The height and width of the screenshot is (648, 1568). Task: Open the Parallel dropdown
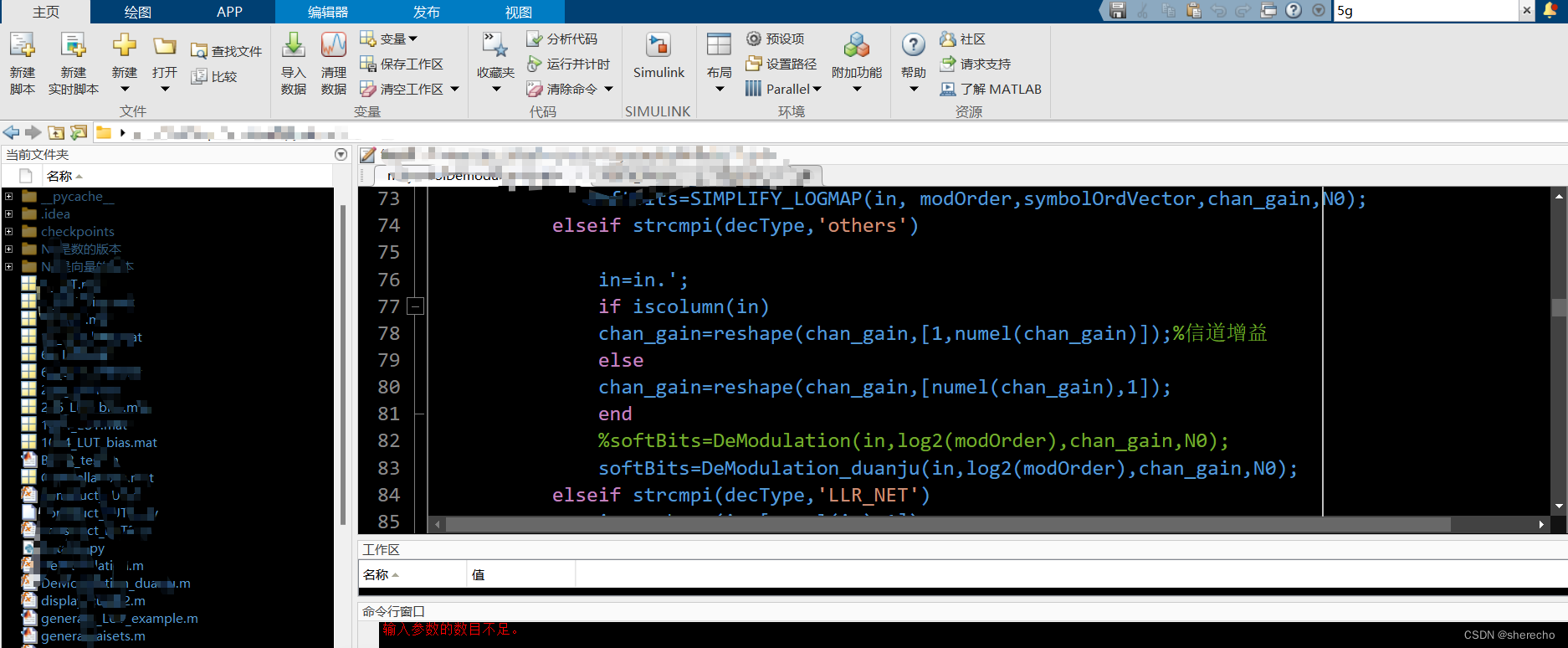coord(784,89)
